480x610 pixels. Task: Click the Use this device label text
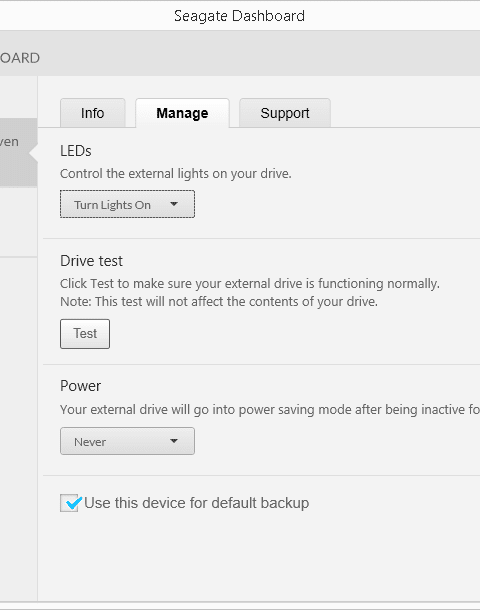pyautogui.click(x=196, y=503)
